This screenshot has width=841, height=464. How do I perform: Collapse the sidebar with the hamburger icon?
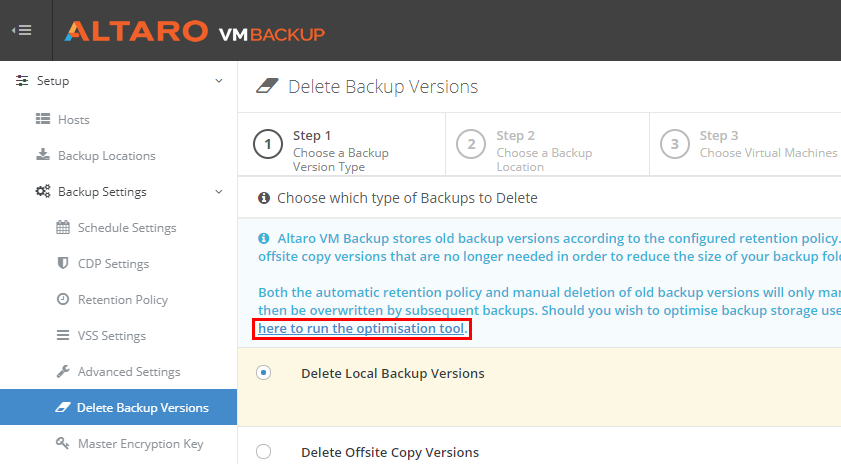22,31
